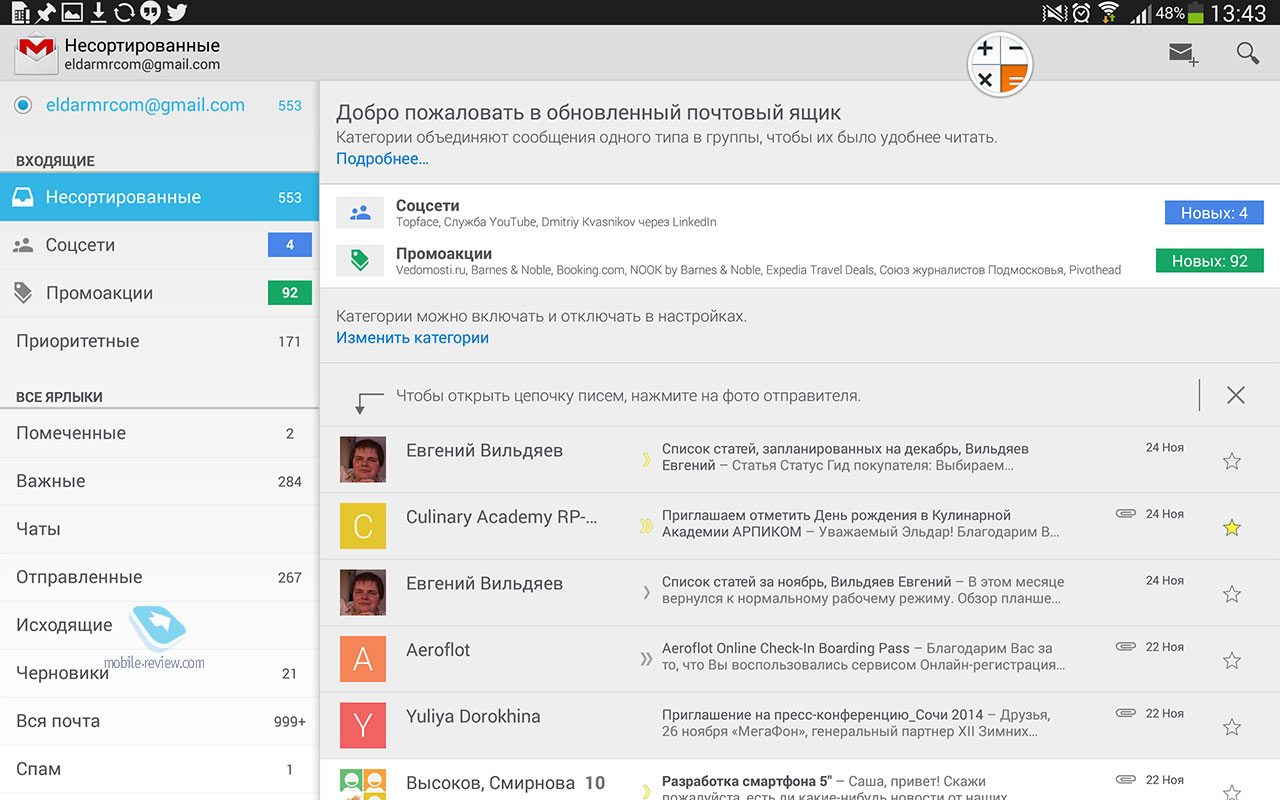1280x800 pixels.
Task: Star the first Евгений Вильдяев message dated 24 Ноя
Action: click(x=1232, y=461)
